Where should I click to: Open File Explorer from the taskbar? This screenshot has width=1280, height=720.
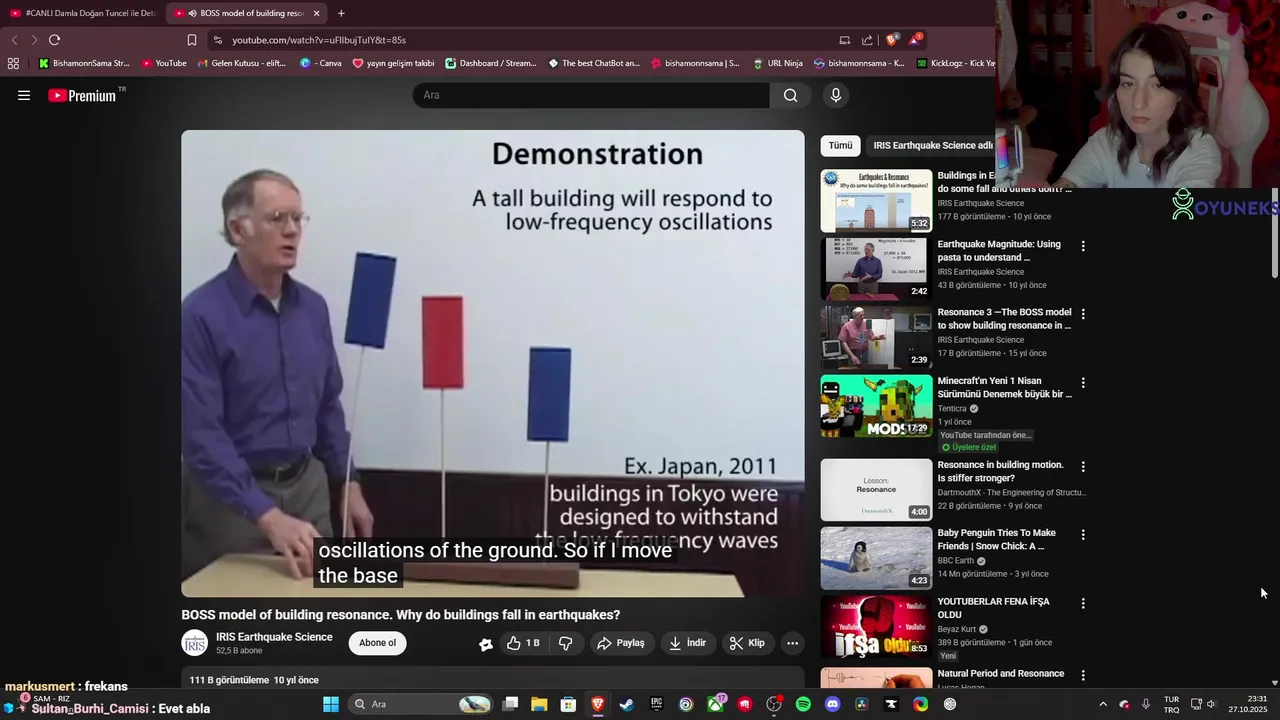coord(539,704)
